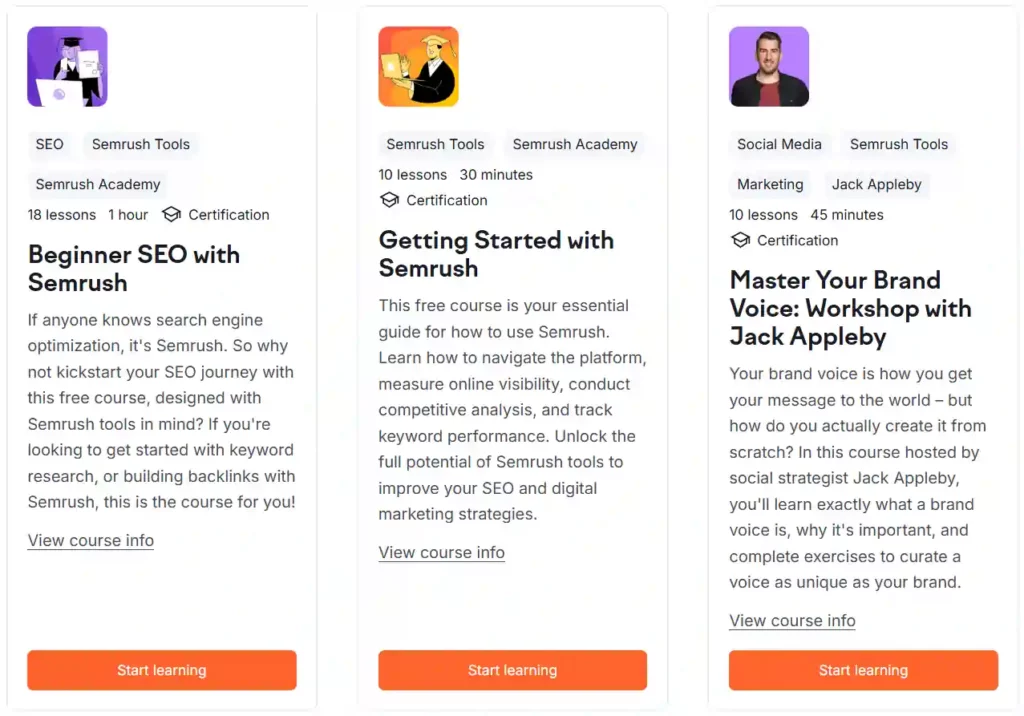Select the Semrush Tools tag on the rightmost card
Viewport: 1024px width, 716px height.
(x=898, y=144)
